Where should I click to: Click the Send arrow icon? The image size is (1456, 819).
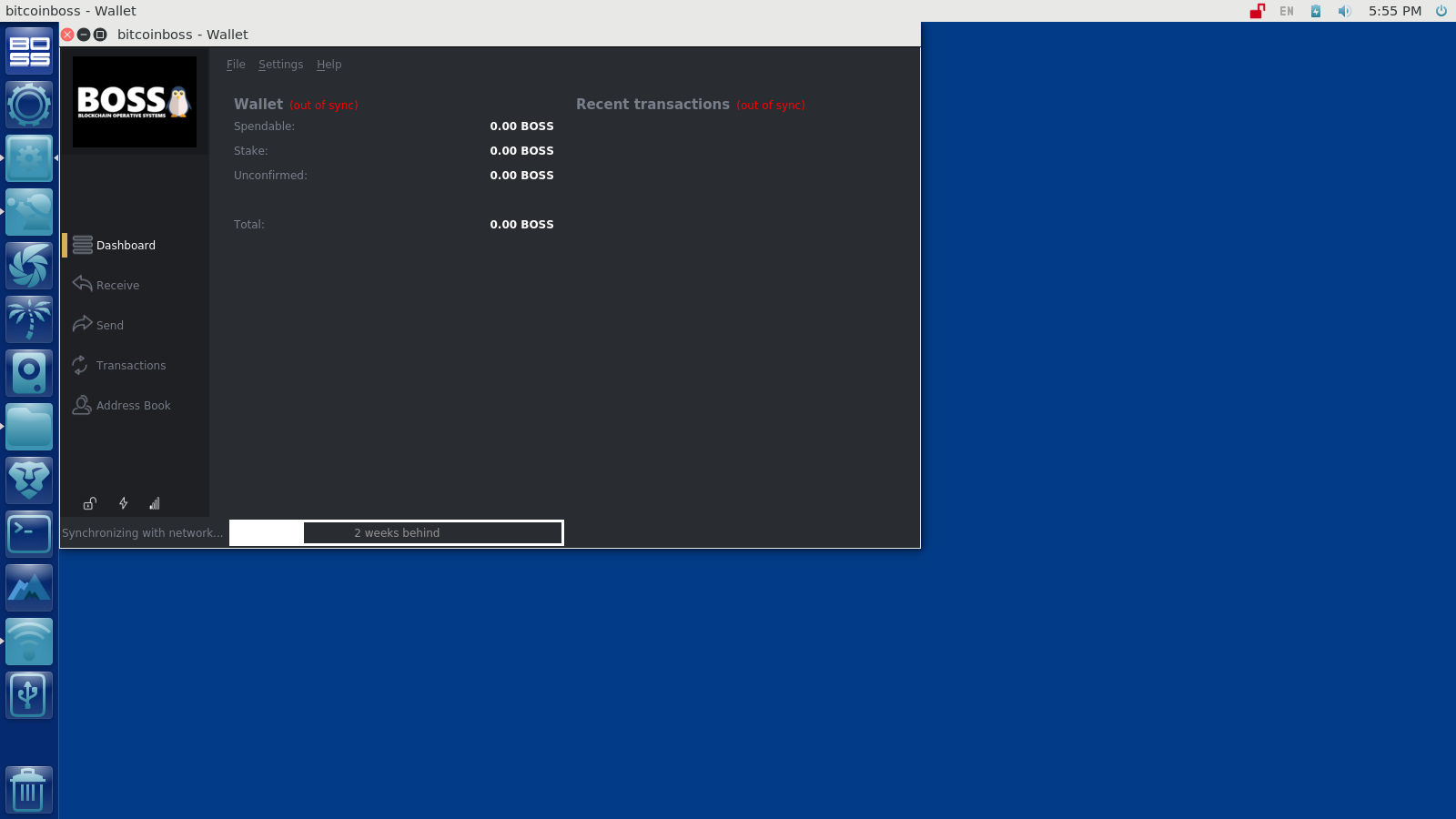point(82,324)
